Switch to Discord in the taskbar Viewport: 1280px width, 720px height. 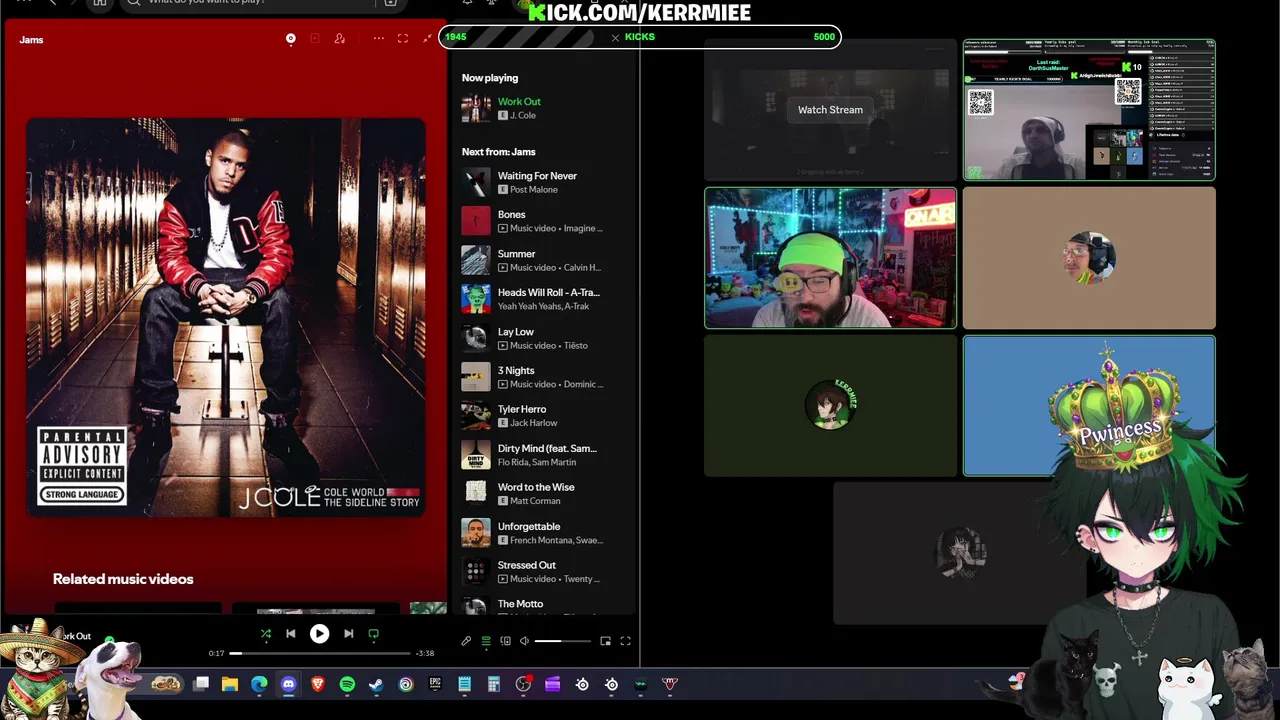[289, 684]
